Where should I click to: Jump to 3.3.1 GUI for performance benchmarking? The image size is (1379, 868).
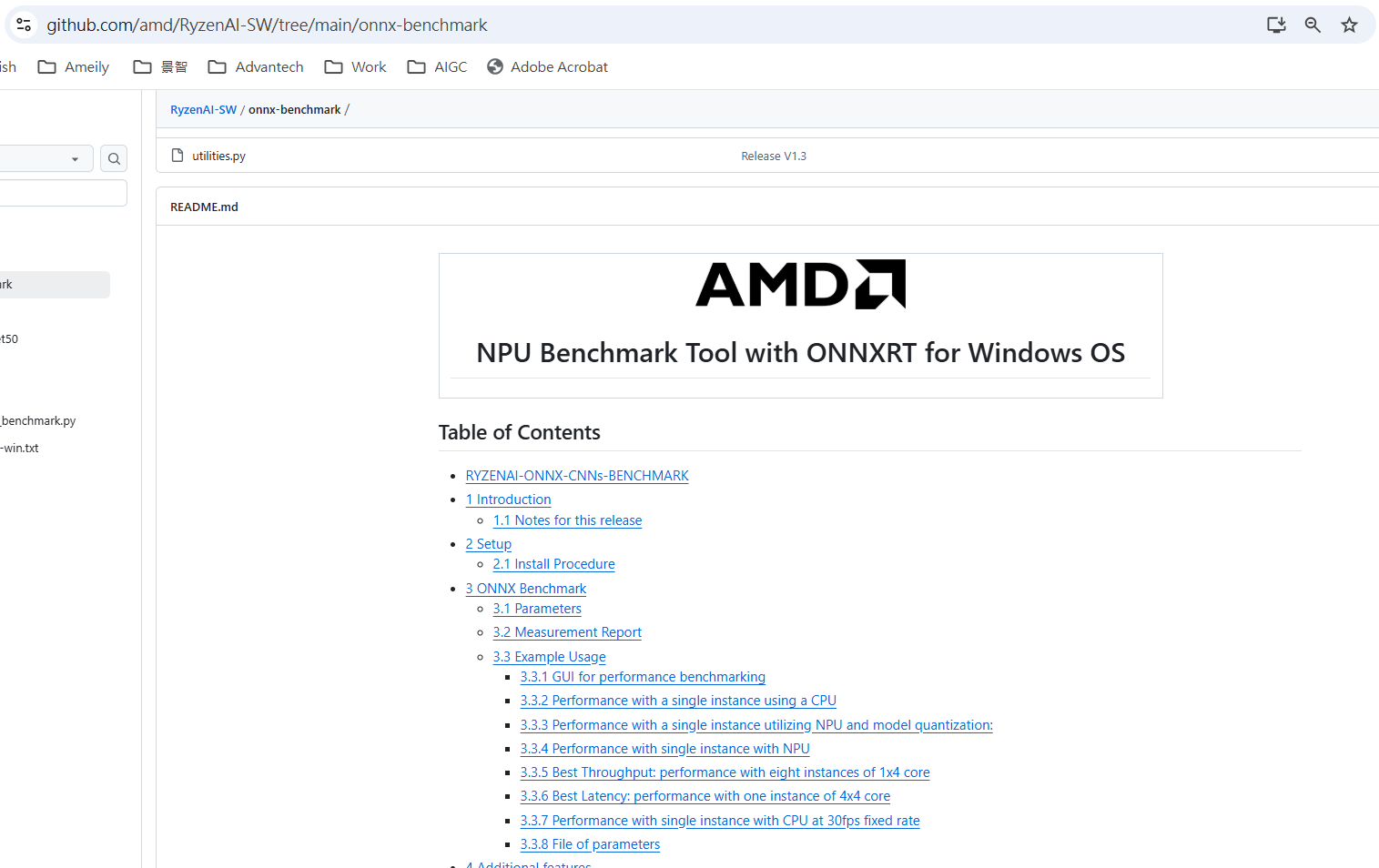click(x=643, y=677)
